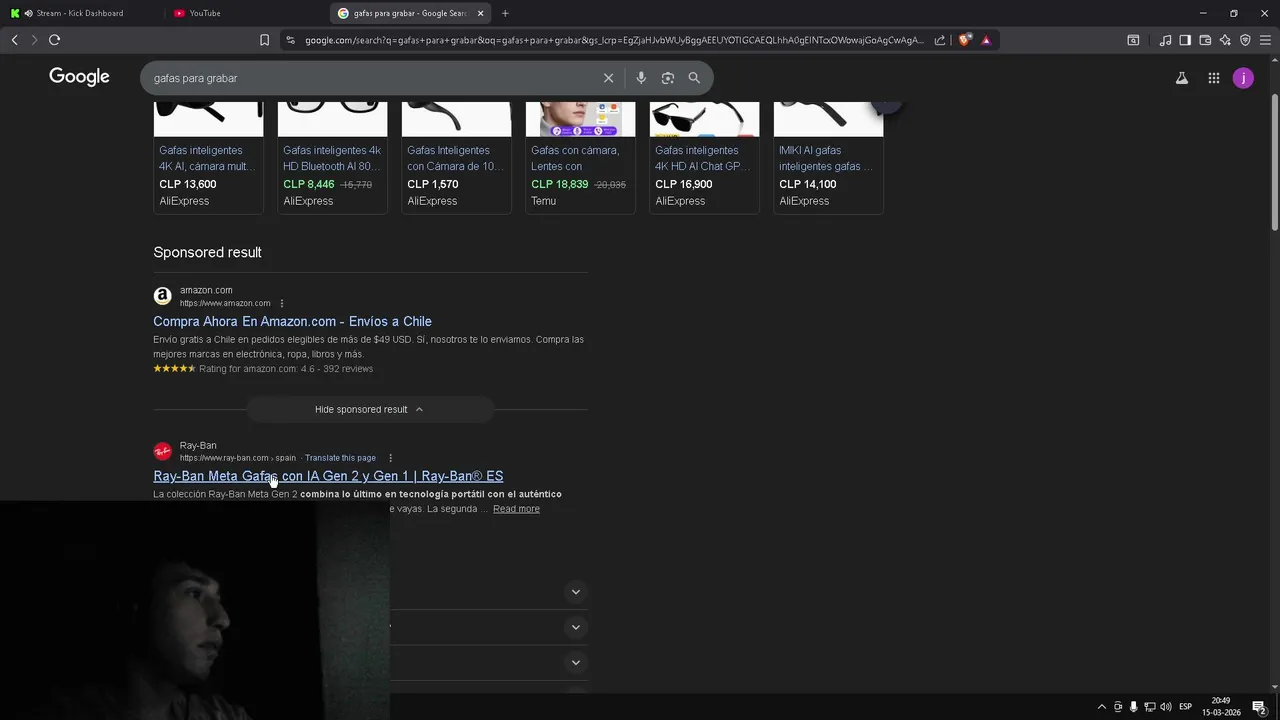This screenshot has width=1280, height=720.
Task: Open Brave Rewards triangle icon
Action: 986,40
